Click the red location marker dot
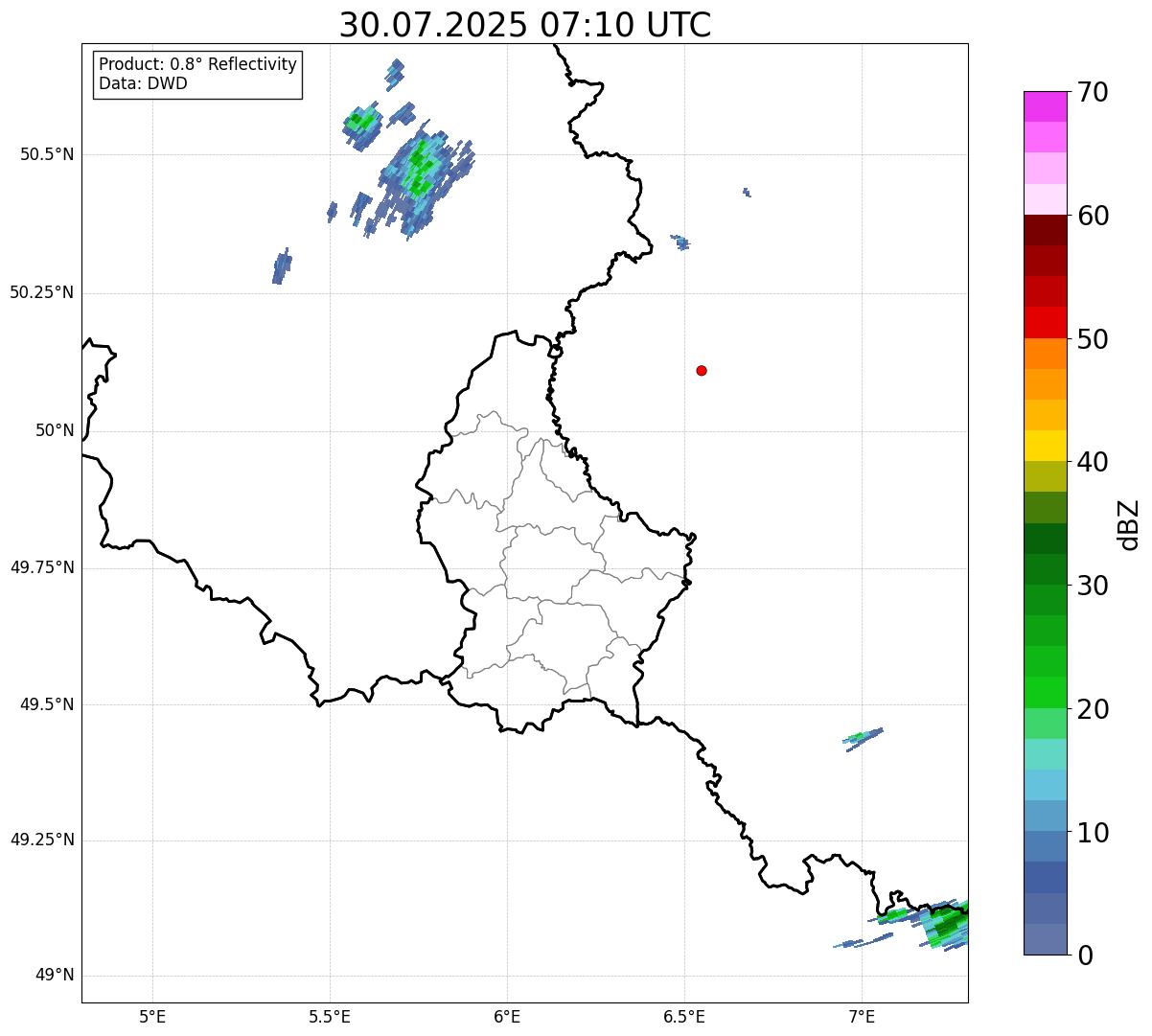1152x1036 pixels. point(702,370)
